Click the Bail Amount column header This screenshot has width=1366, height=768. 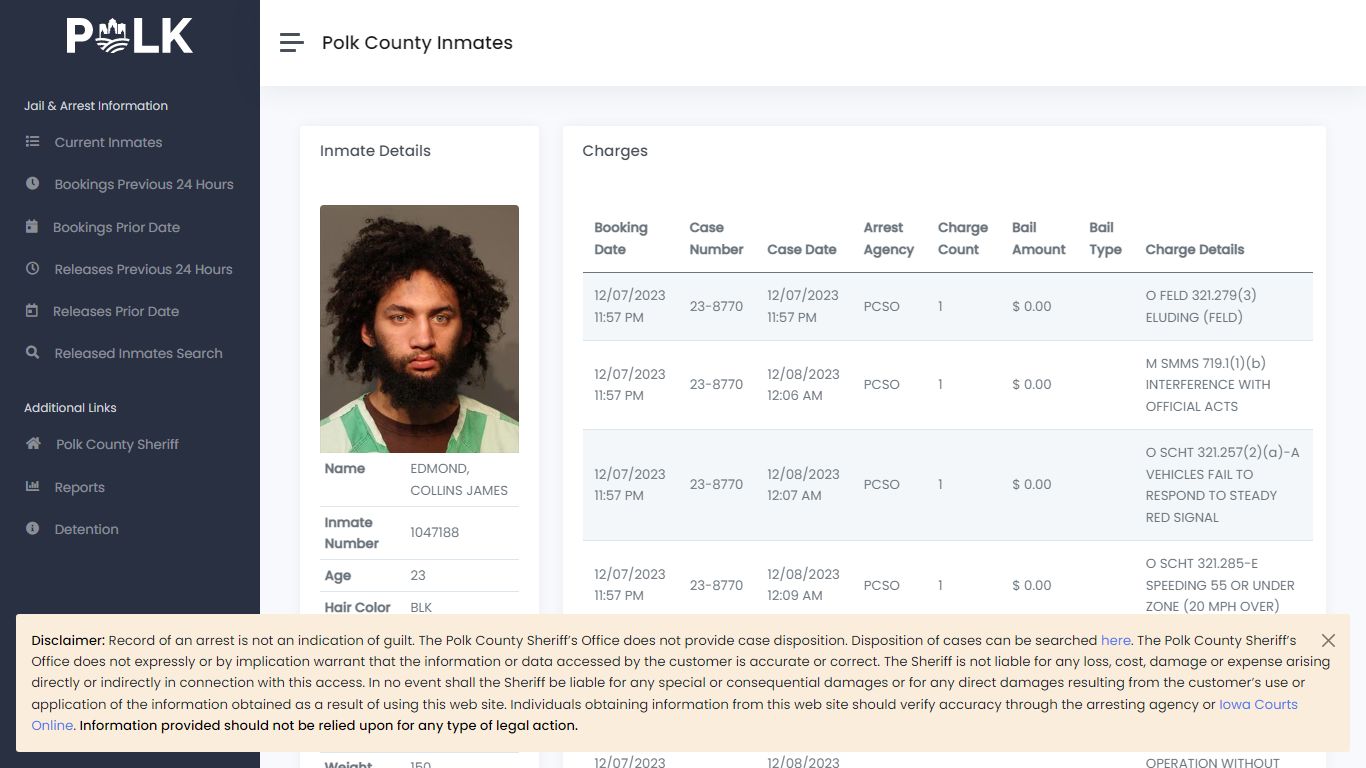click(1038, 238)
